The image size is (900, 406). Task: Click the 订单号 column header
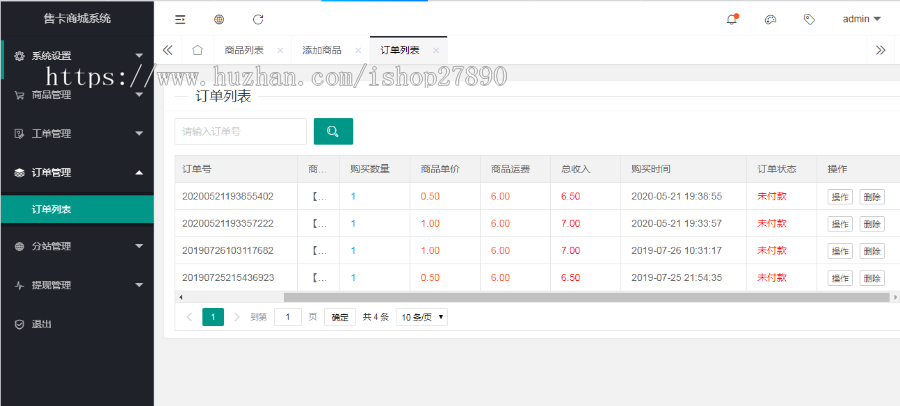coord(236,169)
